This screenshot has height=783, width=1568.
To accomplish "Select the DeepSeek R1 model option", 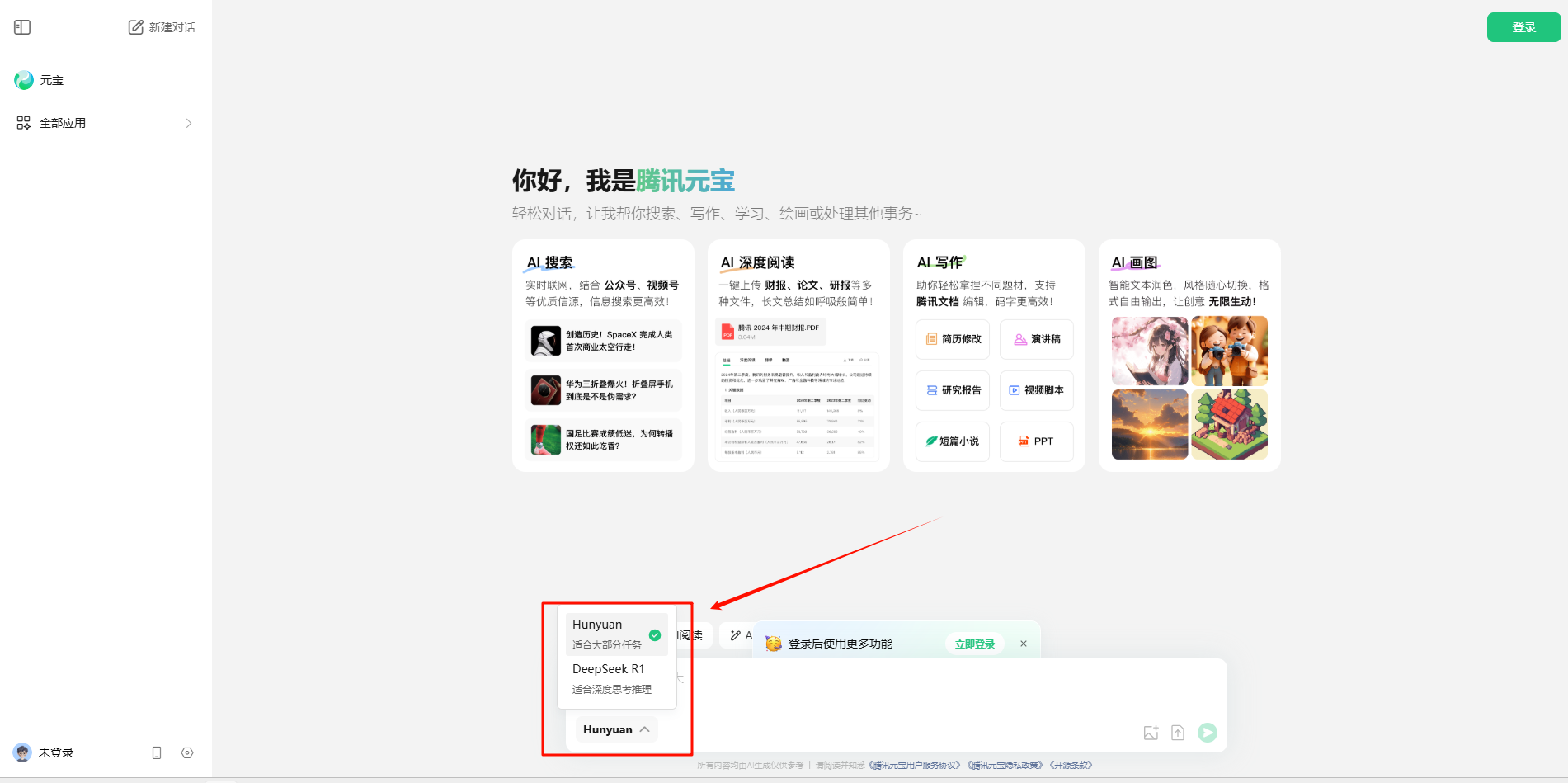I will (617, 678).
